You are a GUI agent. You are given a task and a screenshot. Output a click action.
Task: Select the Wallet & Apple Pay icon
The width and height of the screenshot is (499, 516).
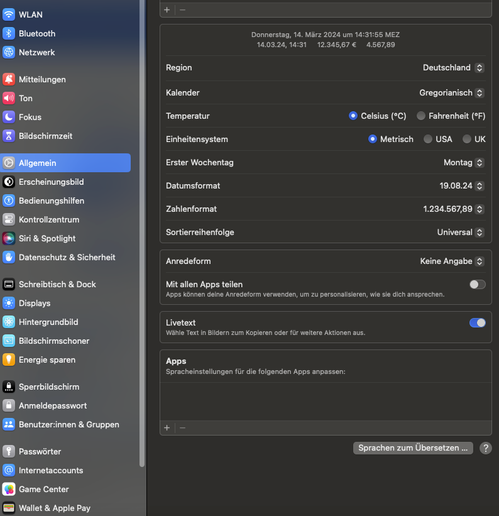coord(9,508)
